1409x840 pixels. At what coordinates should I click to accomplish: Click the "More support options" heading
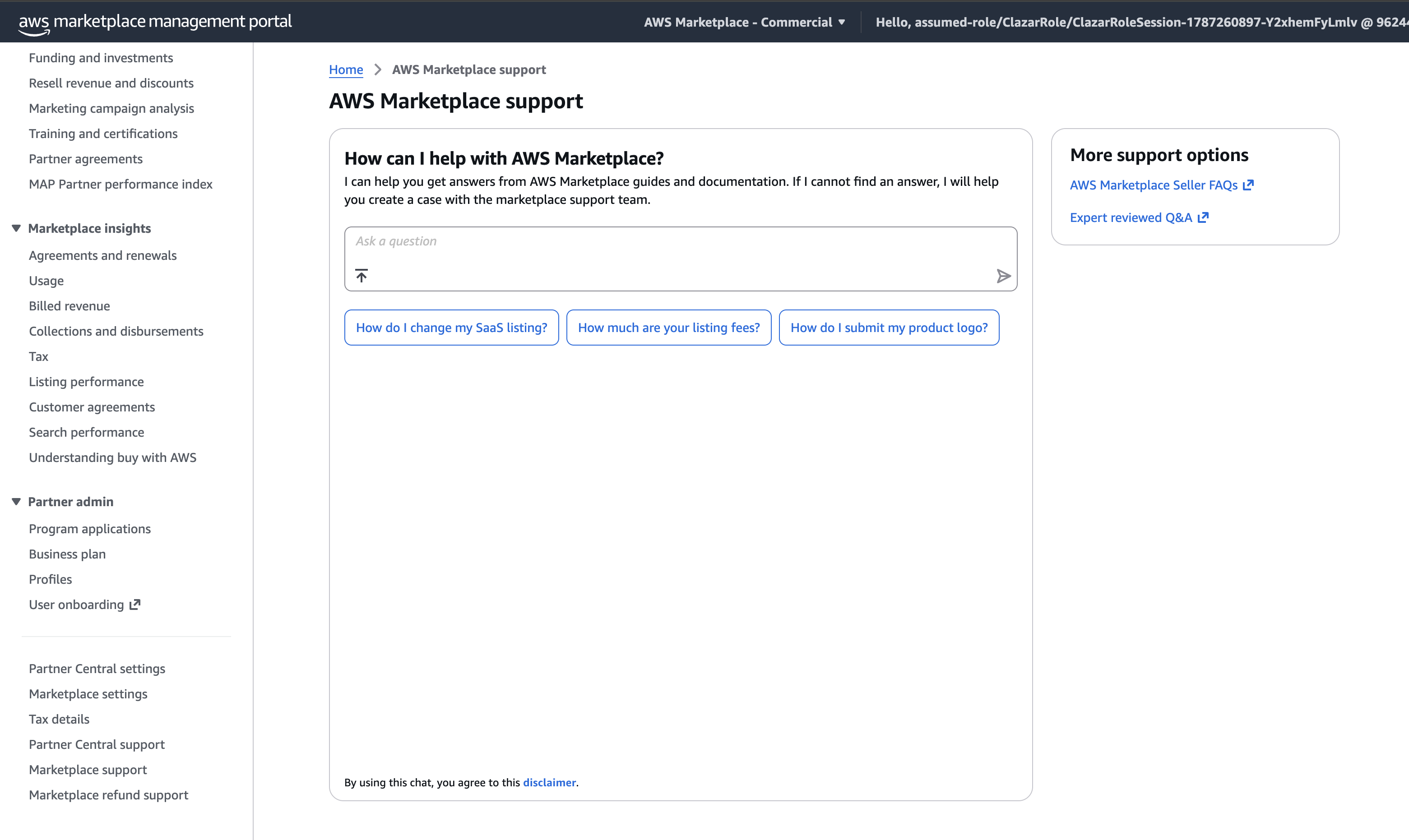(x=1159, y=155)
